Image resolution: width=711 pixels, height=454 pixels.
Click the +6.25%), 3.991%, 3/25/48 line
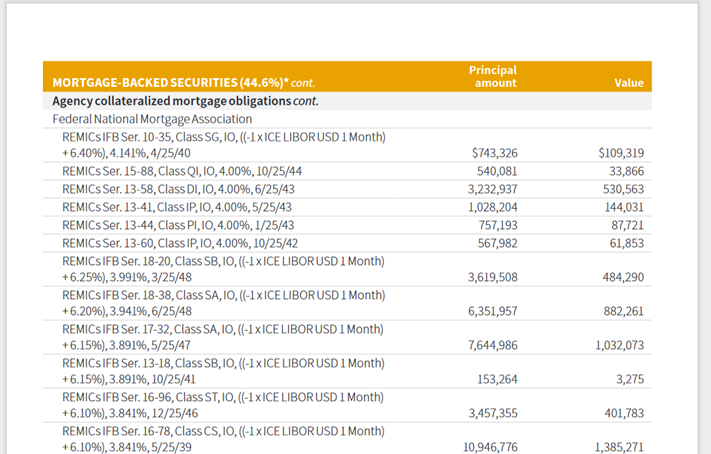pos(127,278)
